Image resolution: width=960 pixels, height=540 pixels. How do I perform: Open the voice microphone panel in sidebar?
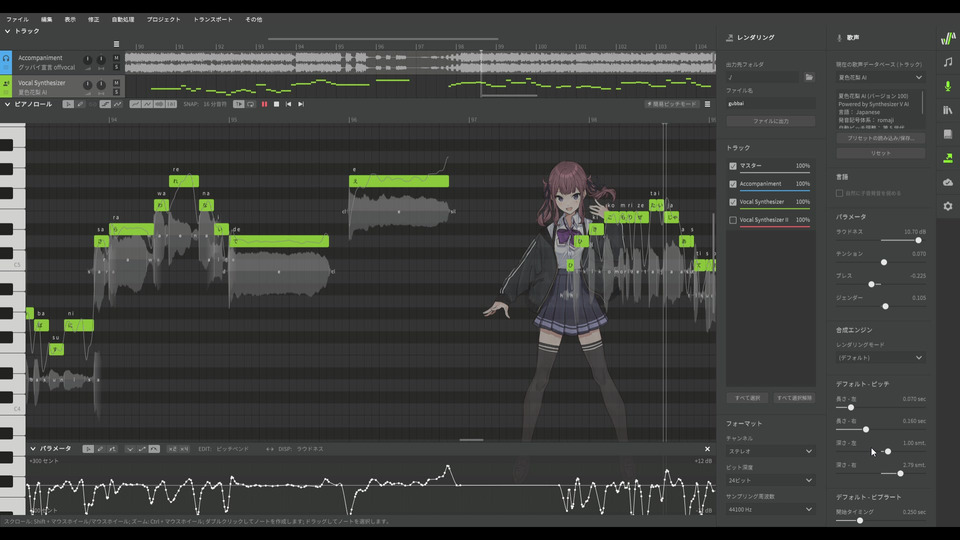[x=947, y=86]
